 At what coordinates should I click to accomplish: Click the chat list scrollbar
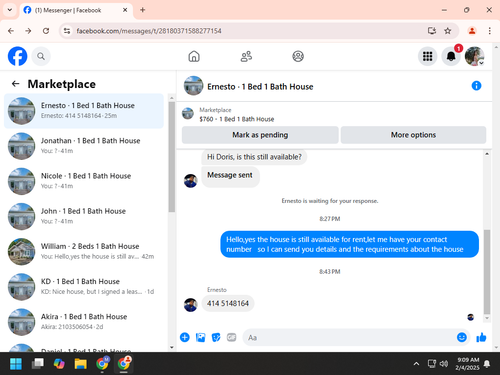pyautogui.click(x=172, y=157)
